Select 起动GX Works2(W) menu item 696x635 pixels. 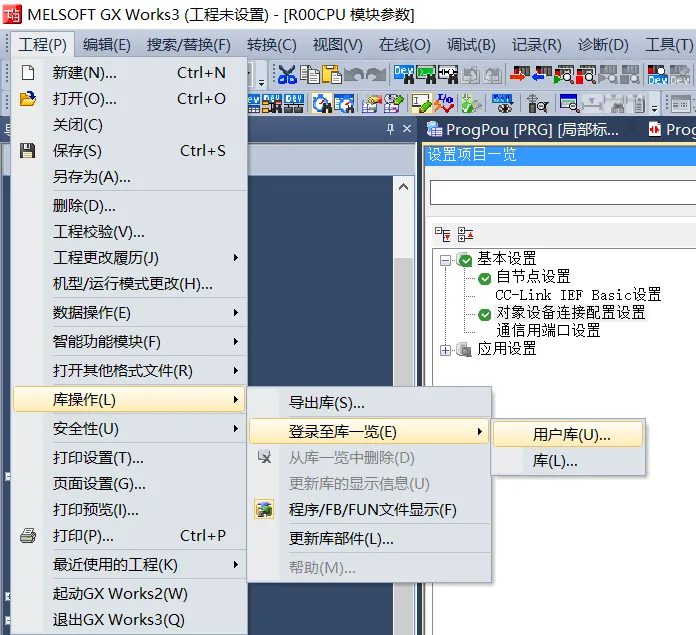pyautogui.click(x=130, y=593)
